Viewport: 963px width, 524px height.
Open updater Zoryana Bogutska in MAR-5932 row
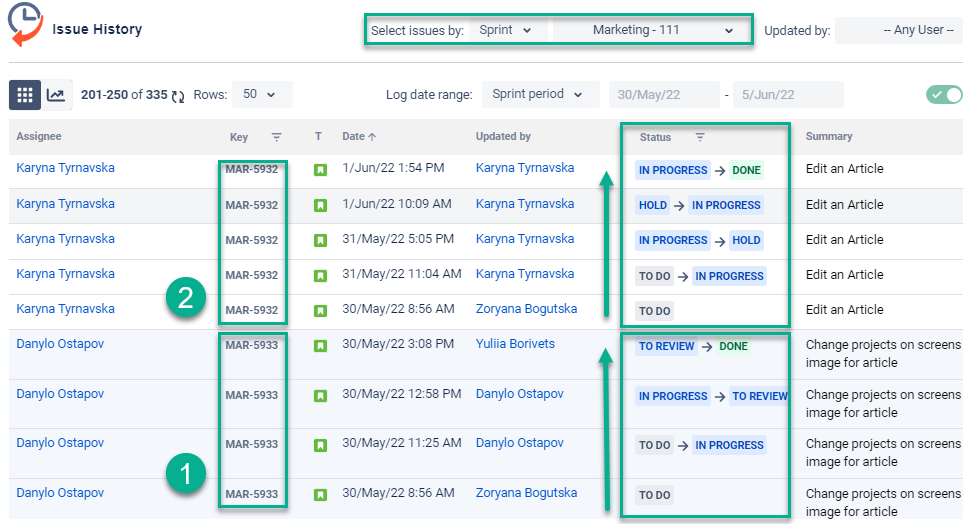point(526,309)
